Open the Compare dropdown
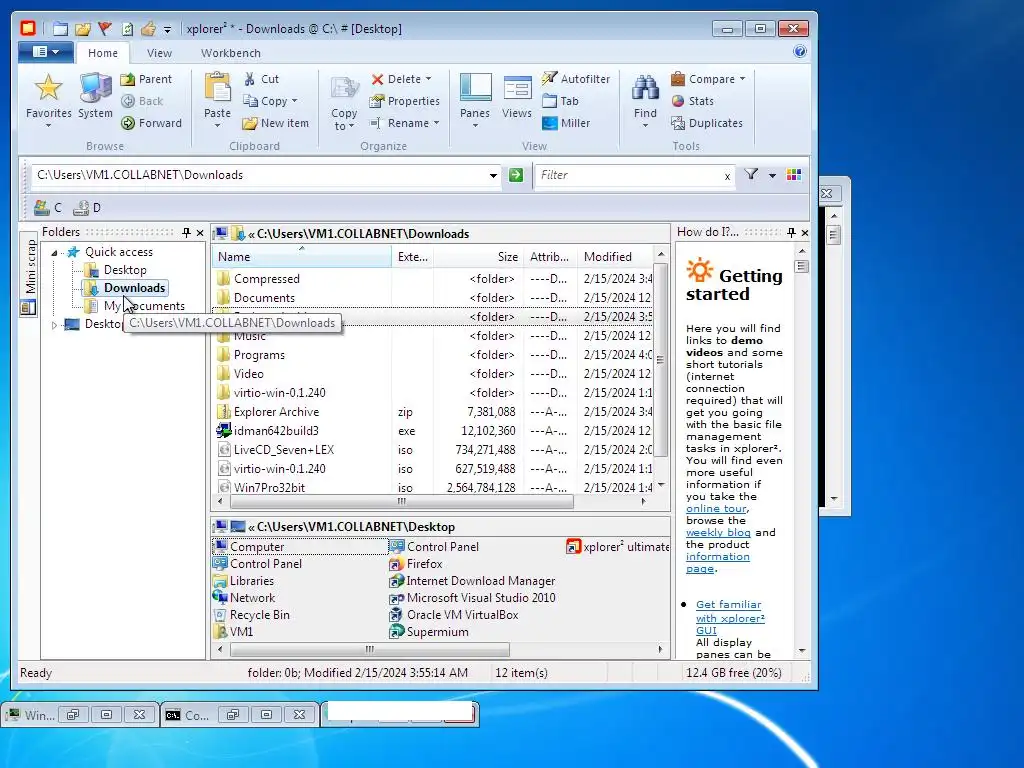Screen dimensions: 1024x768 pyautogui.click(x=743, y=79)
